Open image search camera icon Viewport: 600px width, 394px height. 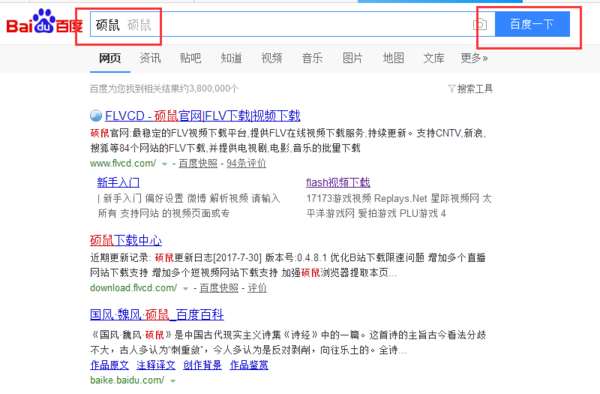(480, 24)
